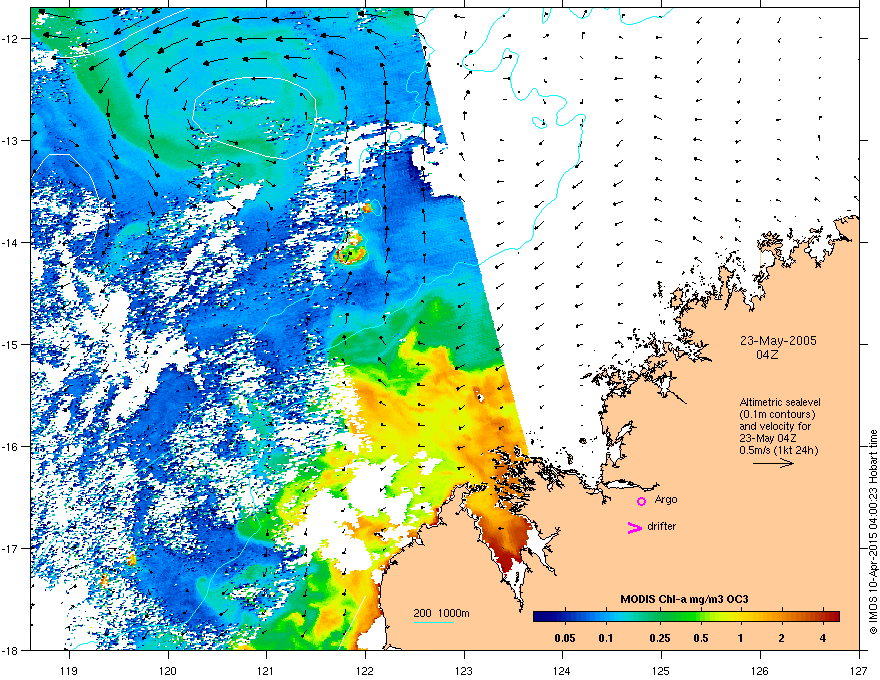
Task: Click the vertical IMOS copyright timestamp text
Action: coord(873,532)
